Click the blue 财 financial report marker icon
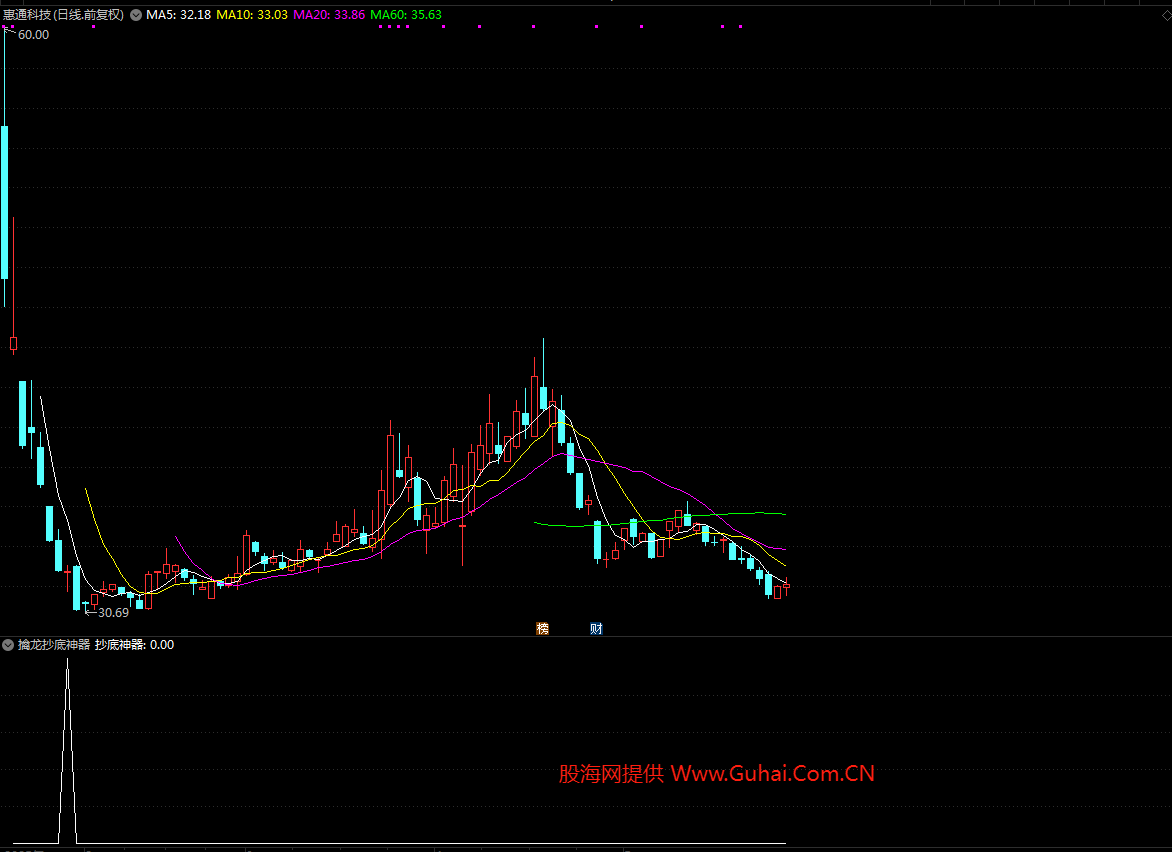Viewport: 1172px width, 852px height. click(596, 629)
